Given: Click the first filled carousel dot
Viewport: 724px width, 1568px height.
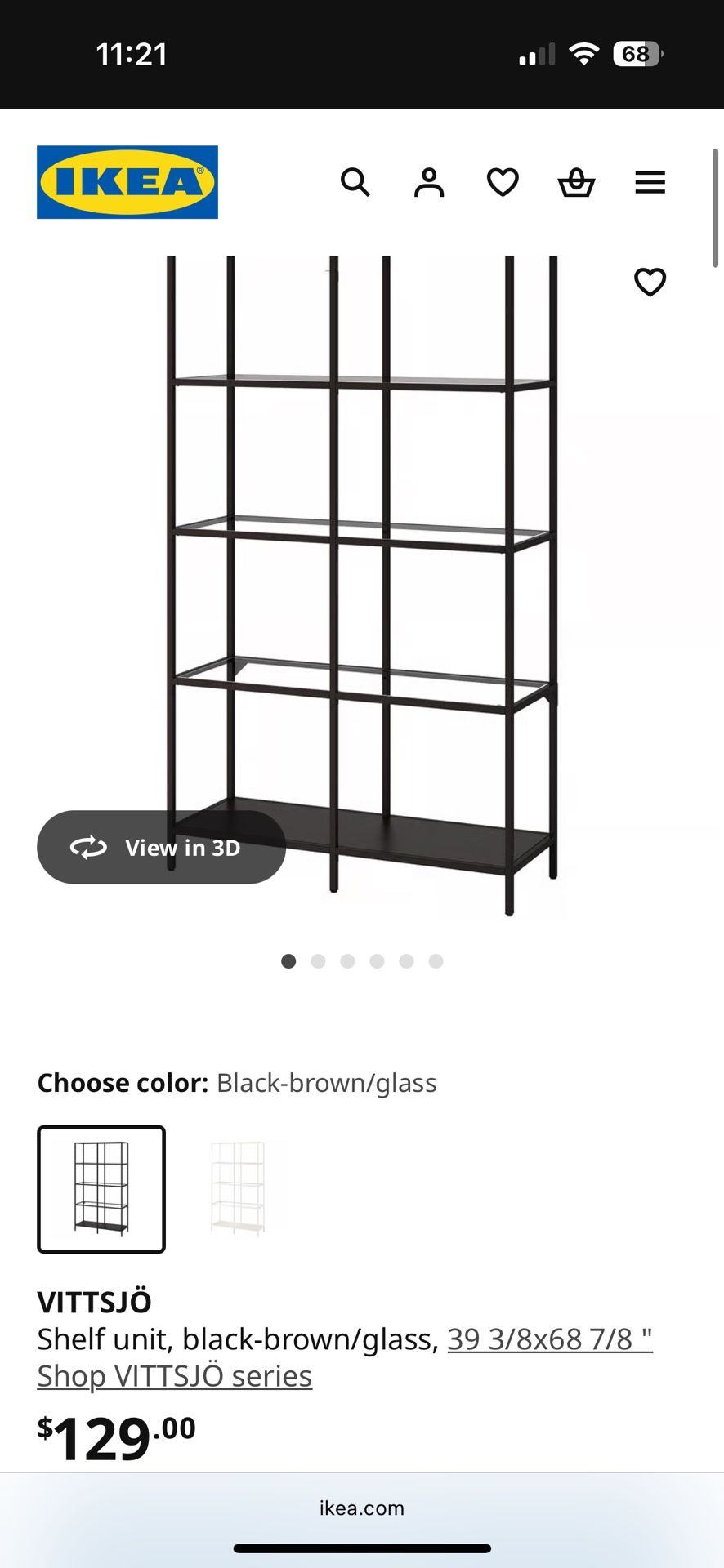Looking at the screenshot, I should click(288, 961).
